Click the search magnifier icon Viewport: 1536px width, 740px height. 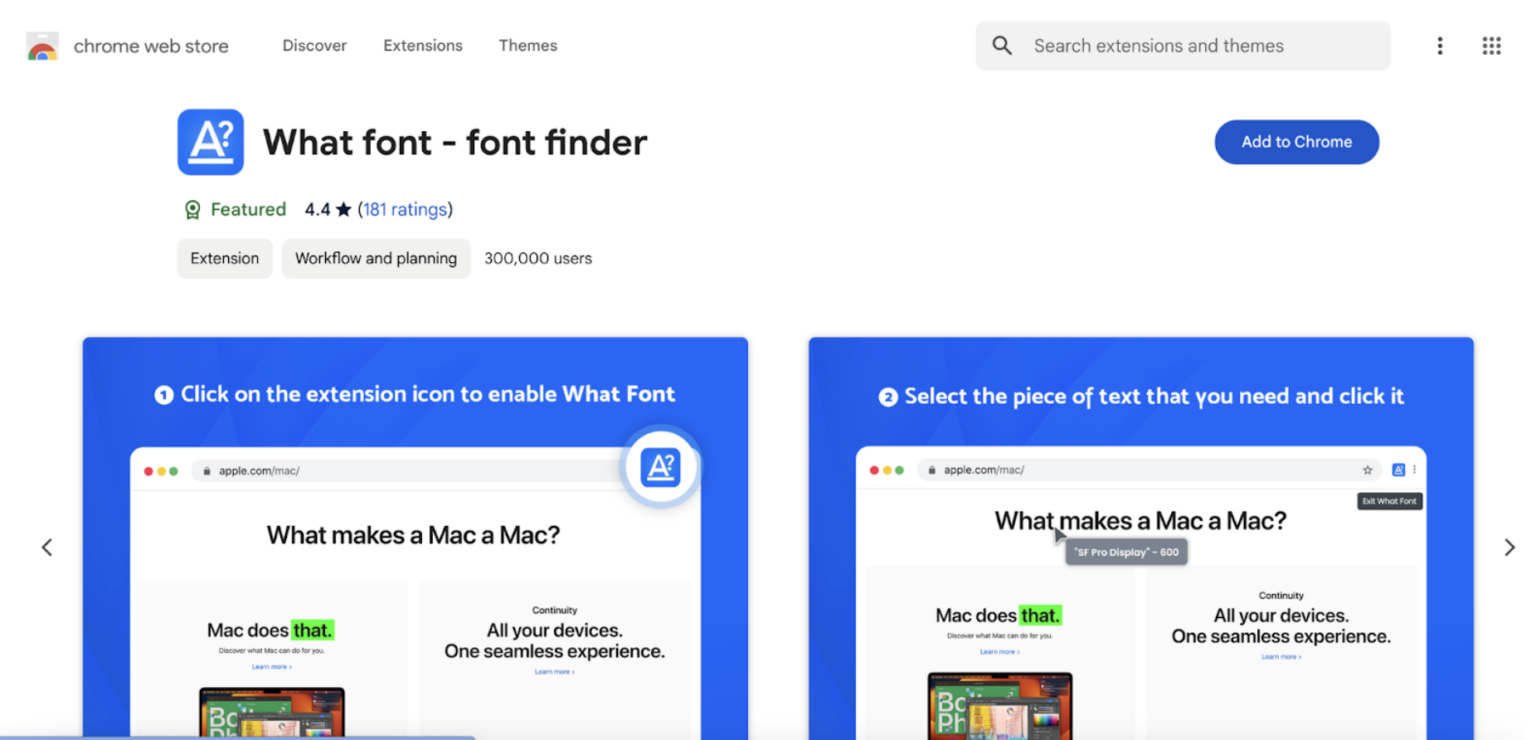coord(1001,45)
